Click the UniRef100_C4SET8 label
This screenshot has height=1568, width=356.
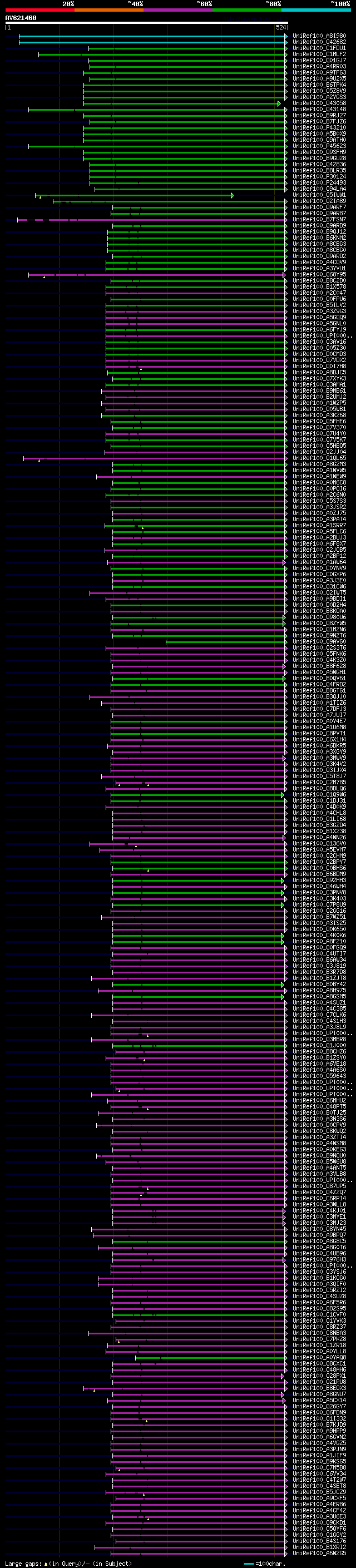click(x=319, y=1486)
